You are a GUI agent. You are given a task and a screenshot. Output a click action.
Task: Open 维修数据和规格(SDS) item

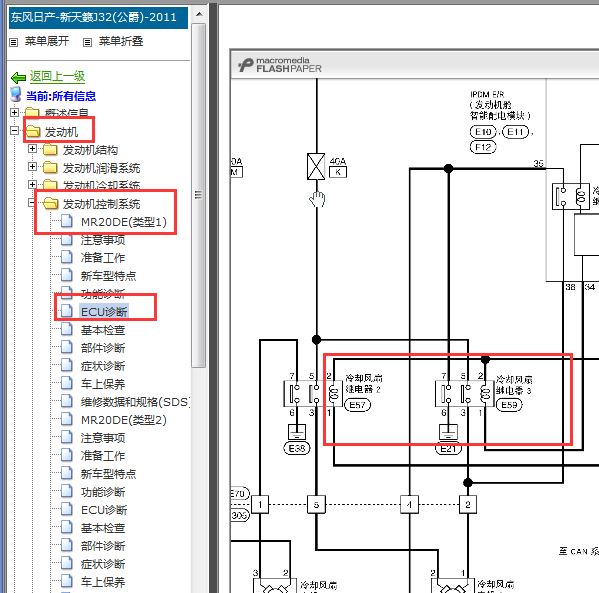[x=135, y=402]
